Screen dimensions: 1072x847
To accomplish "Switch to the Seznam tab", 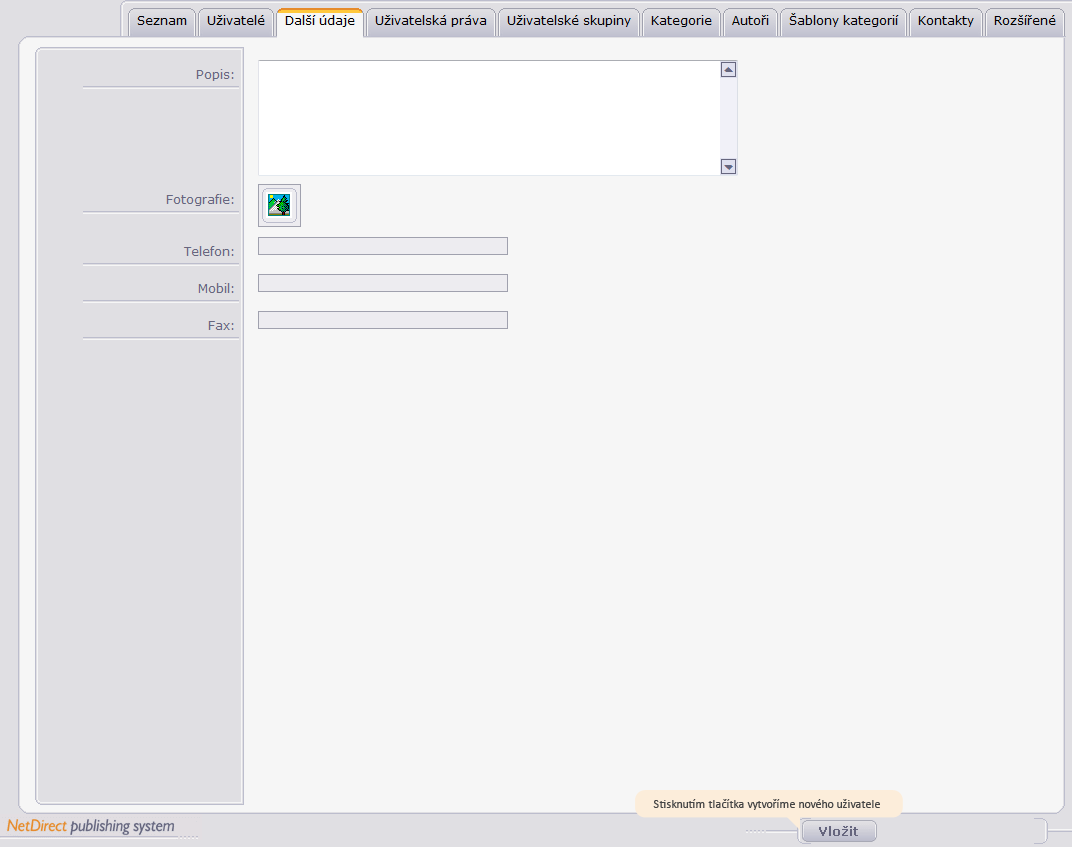I will [162, 21].
